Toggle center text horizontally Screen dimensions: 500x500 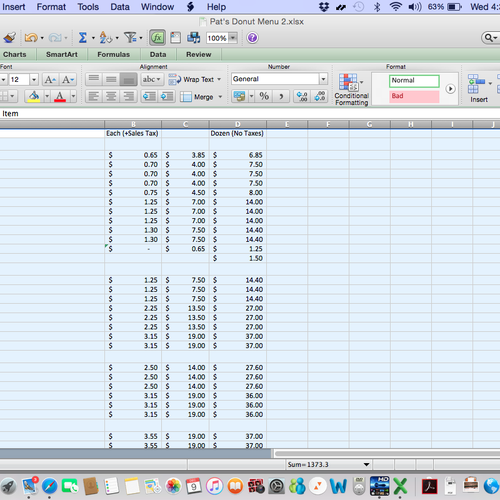[x=111, y=97]
